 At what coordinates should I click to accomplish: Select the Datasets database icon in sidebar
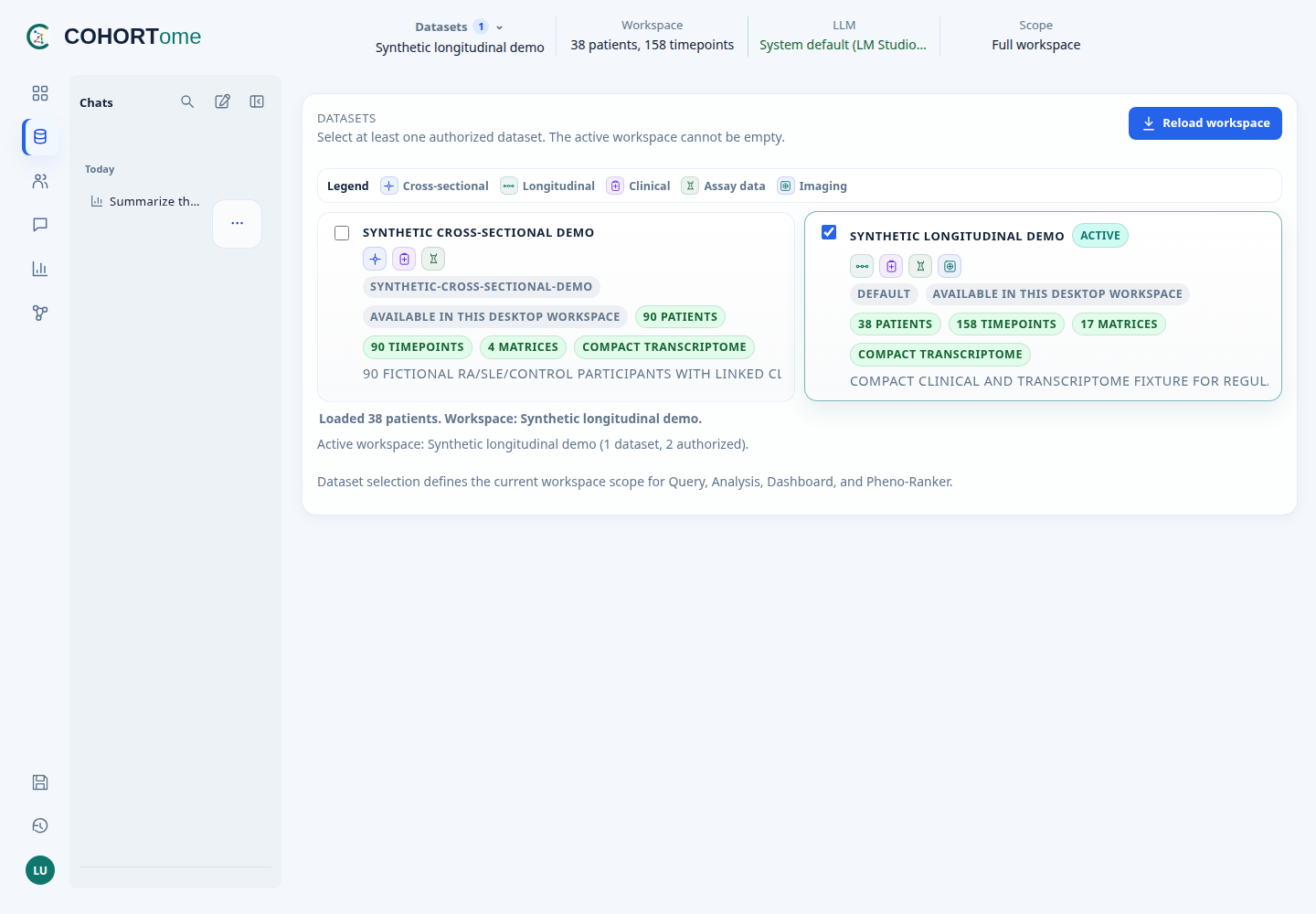click(x=40, y=137)
